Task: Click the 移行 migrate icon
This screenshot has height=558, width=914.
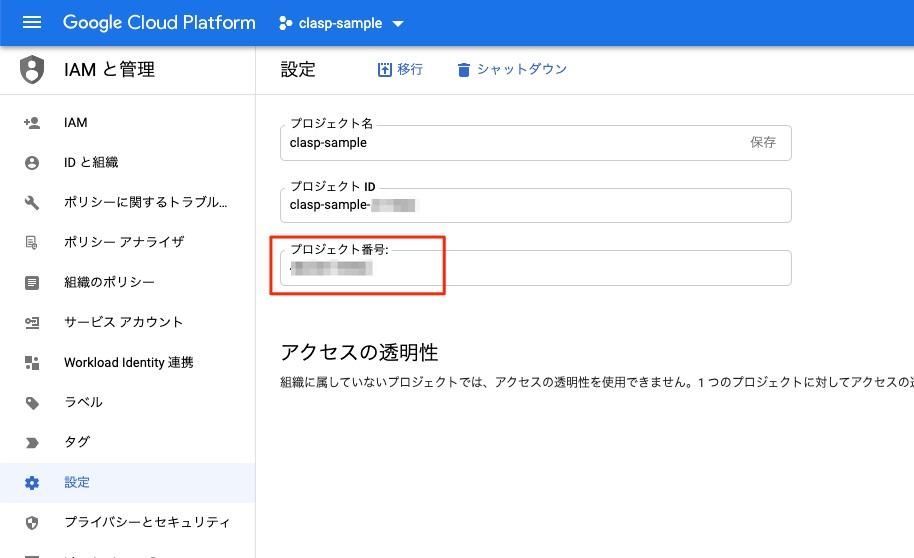Action: point(385,69)
